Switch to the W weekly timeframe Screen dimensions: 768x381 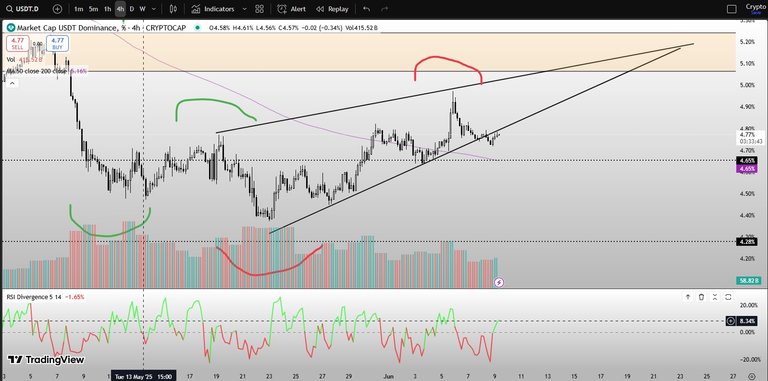(142, 9)
